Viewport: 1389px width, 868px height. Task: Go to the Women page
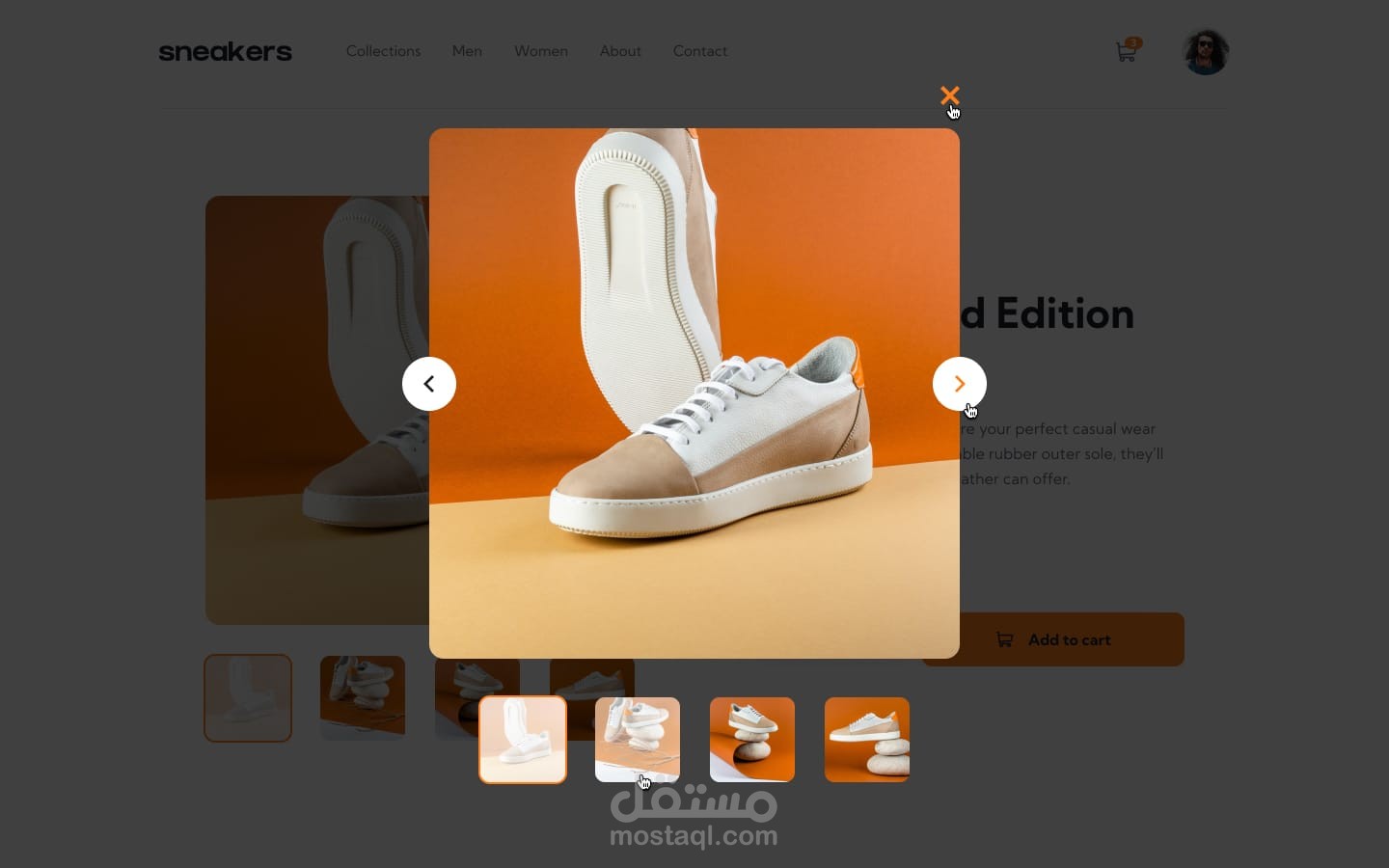pos(541,51)
